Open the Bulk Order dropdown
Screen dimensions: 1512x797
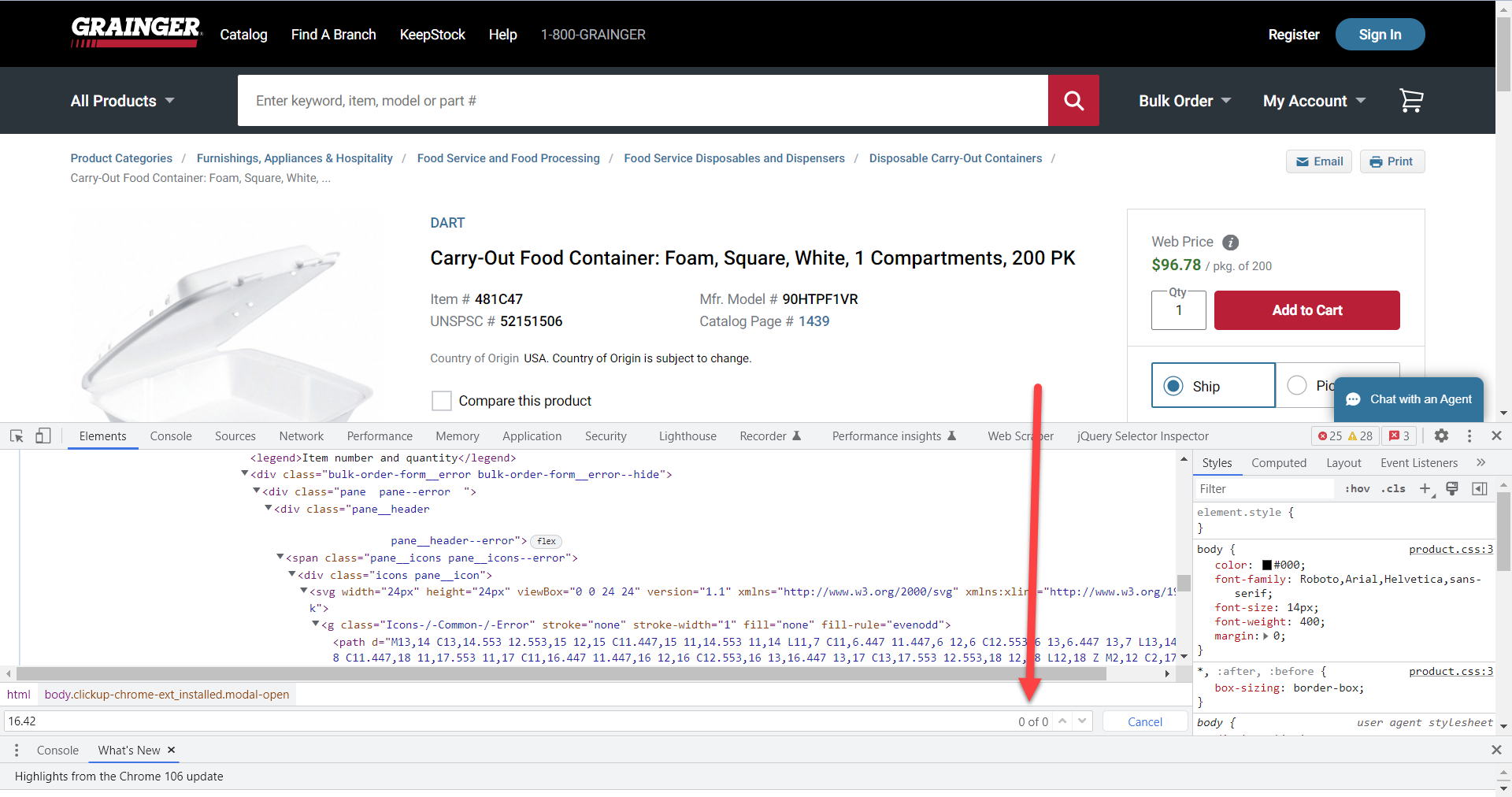click(1184, 100)
